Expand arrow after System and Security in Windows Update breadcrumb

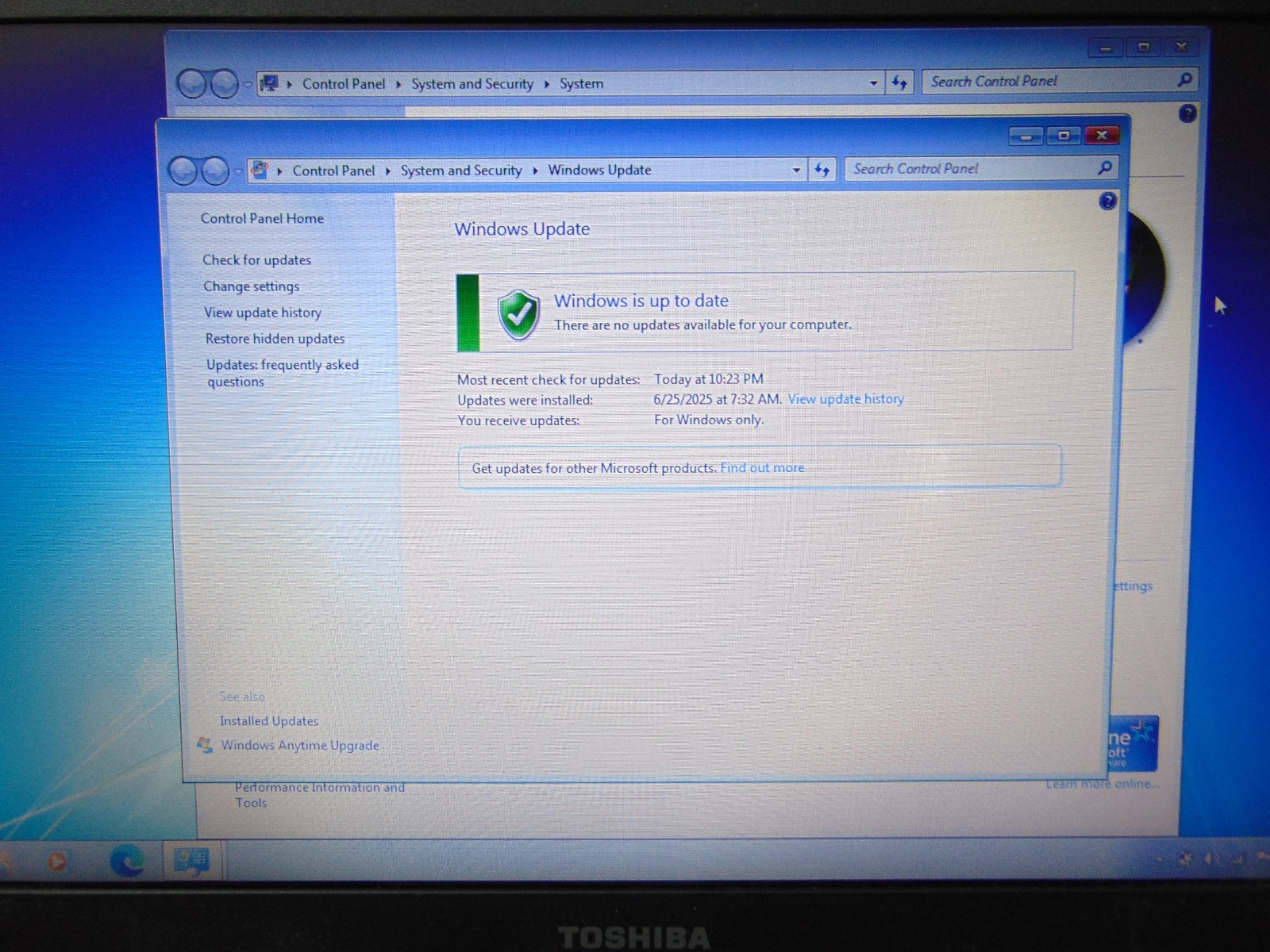pyautogui.click(x=535, y=171)
